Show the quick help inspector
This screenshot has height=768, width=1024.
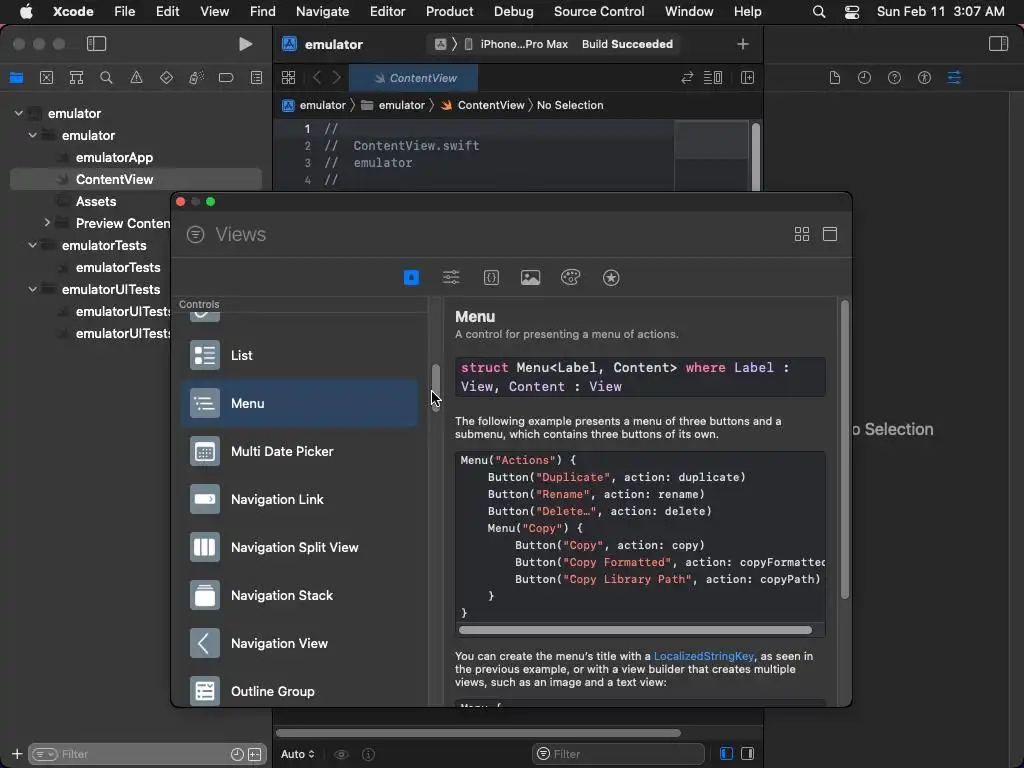click(894, 78)
